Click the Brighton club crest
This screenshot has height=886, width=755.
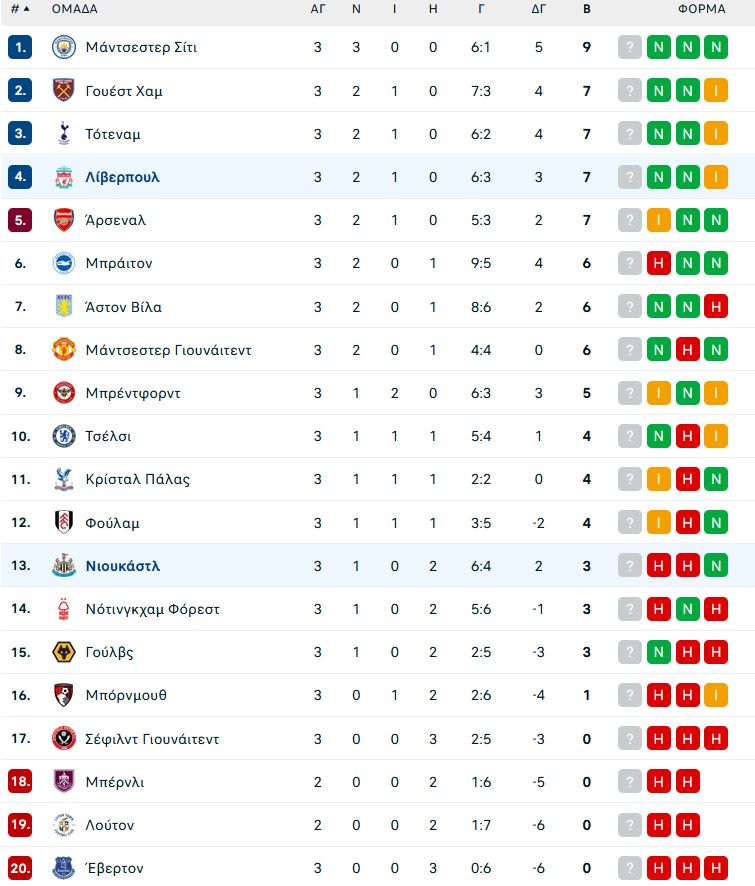[x=64, y=263]
